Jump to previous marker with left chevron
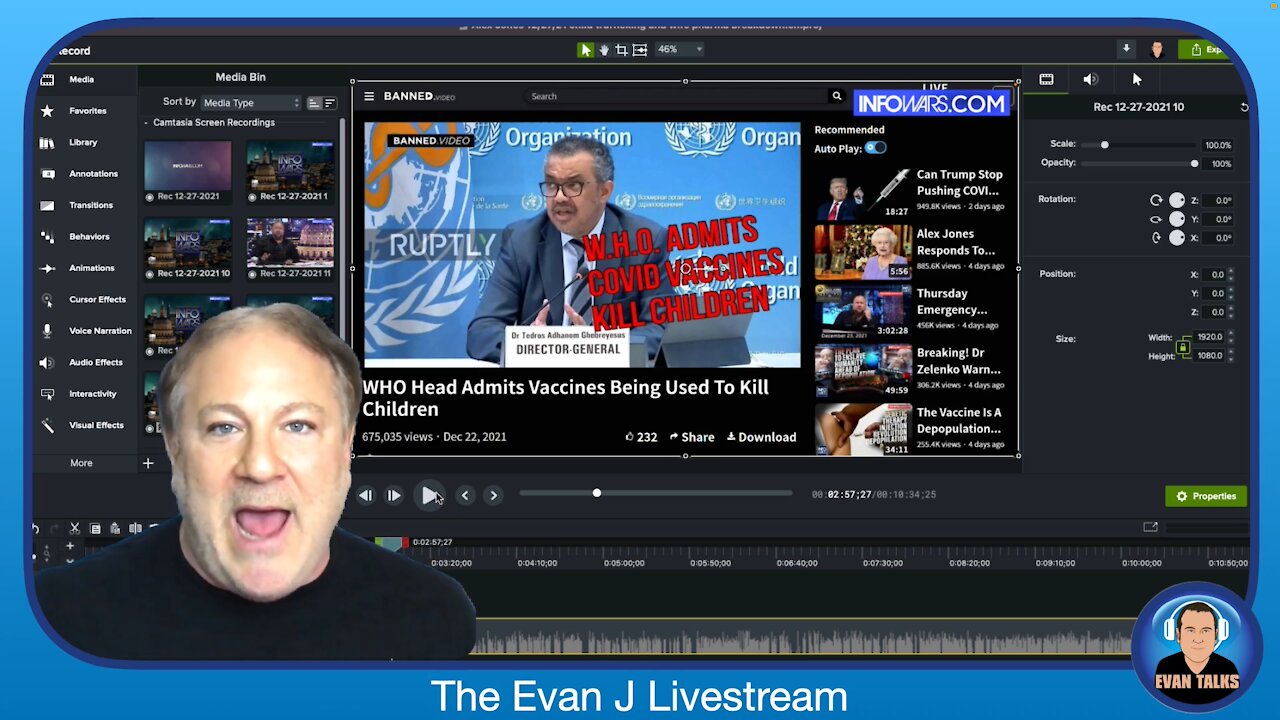The image size is (1280, 720). 465,495
